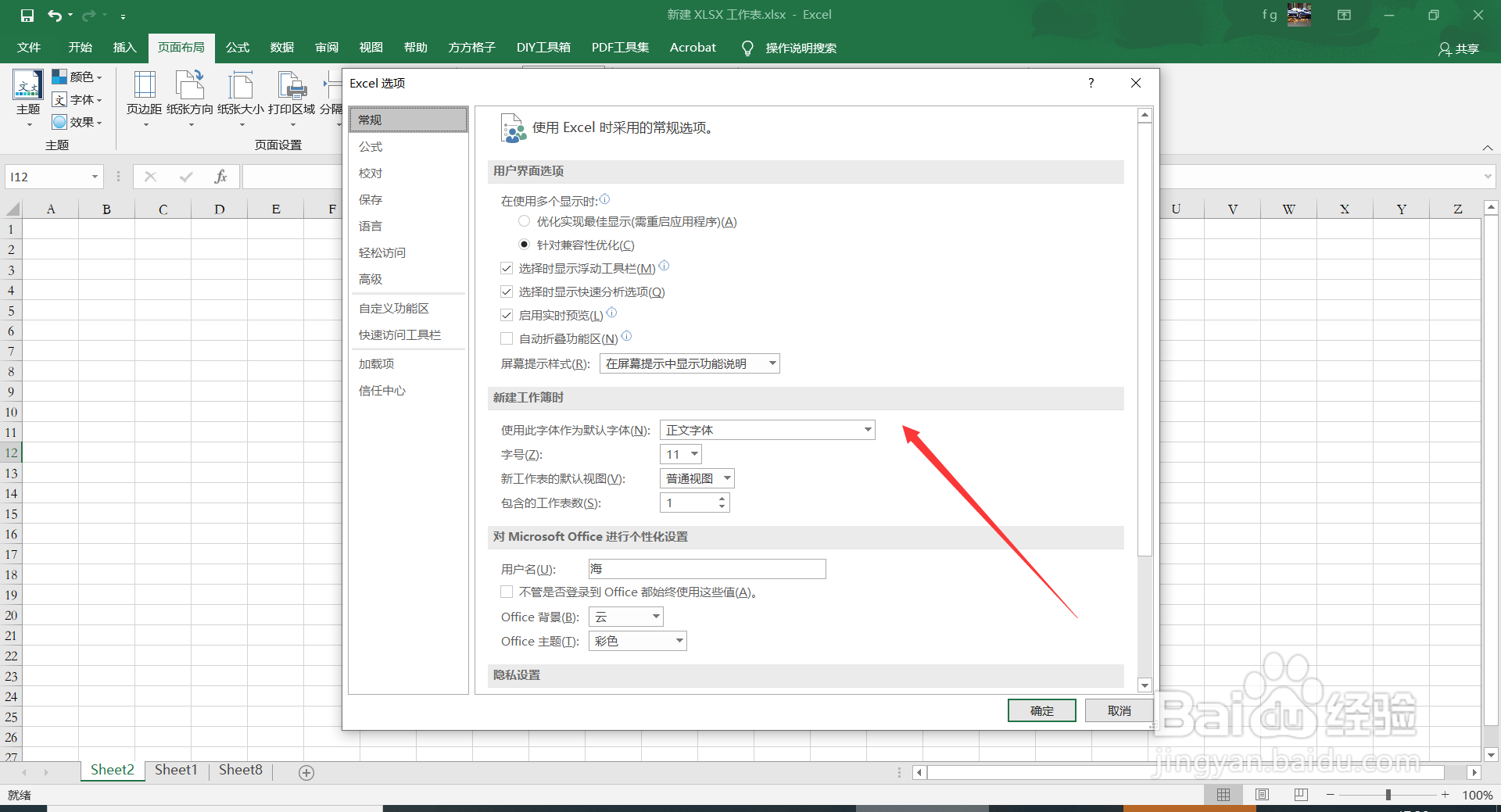Open the default font 正文字体 dropdown
Image resolution: width=1501 pixels, height=812 pixels.
click(768, 430)
